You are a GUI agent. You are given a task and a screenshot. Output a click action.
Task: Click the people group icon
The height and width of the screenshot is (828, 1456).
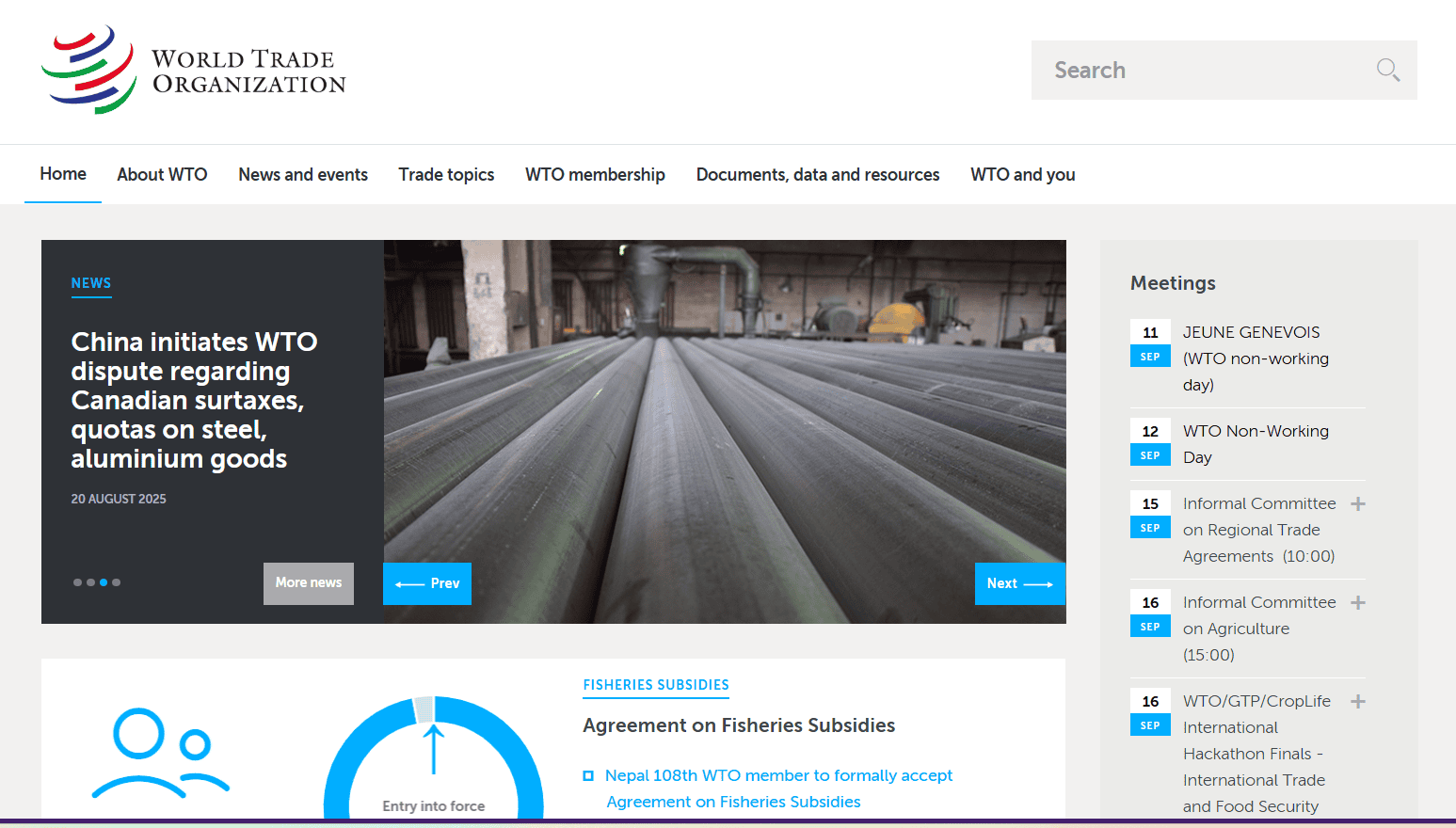pyautogui.click(x=161, y=753)
